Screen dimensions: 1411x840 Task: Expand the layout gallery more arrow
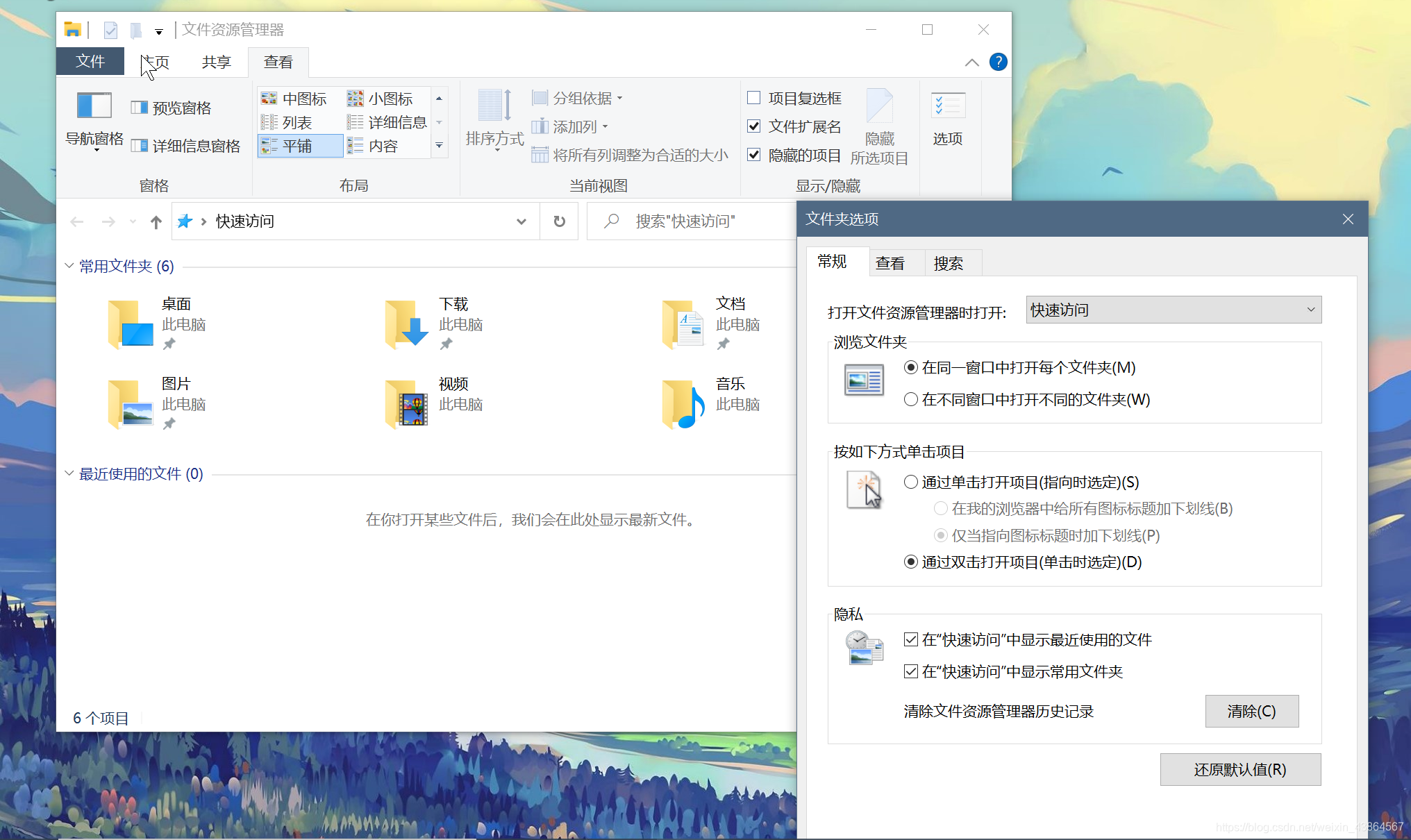439,146
